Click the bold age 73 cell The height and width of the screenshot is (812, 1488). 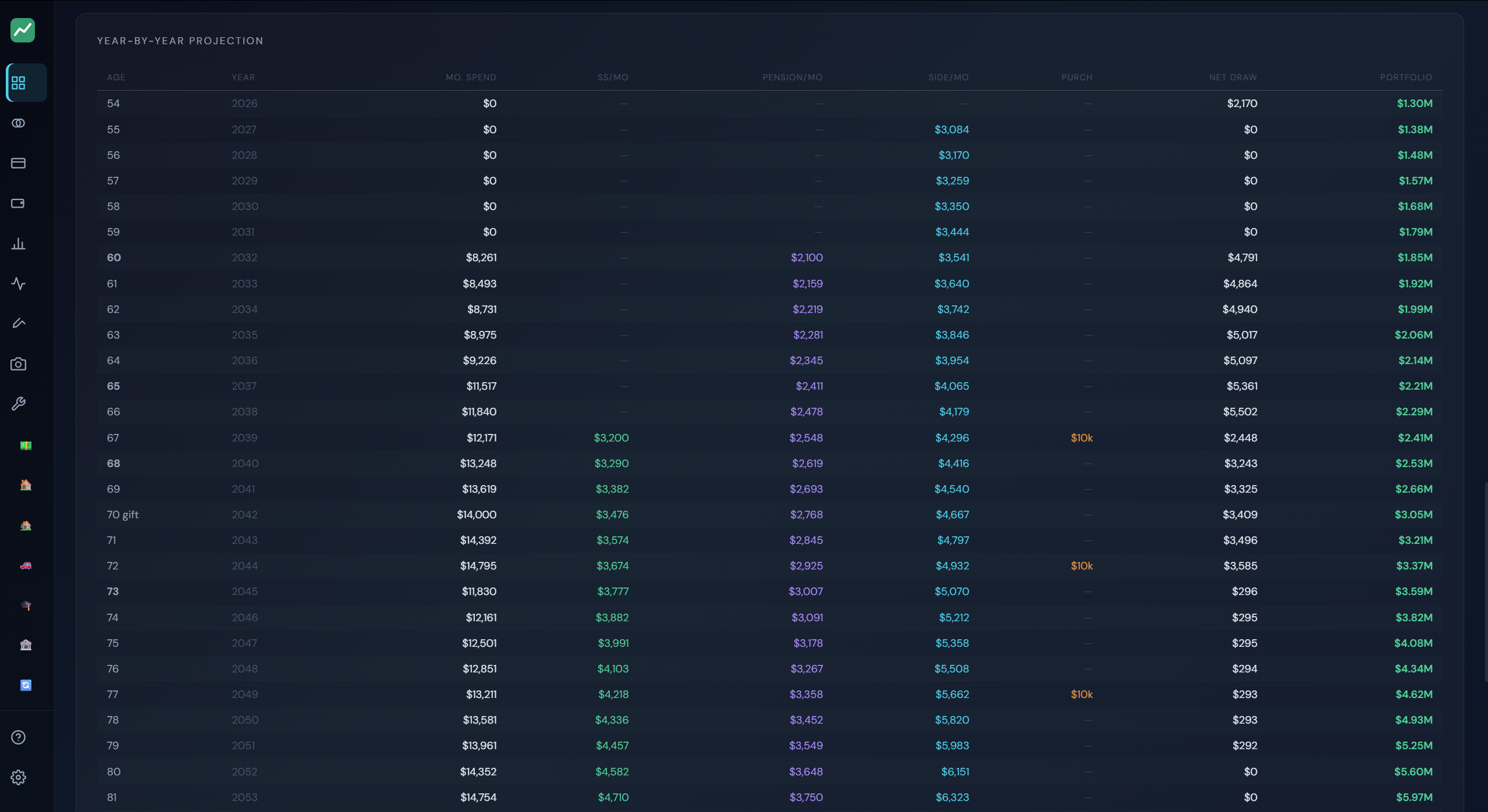pos(113,592)
